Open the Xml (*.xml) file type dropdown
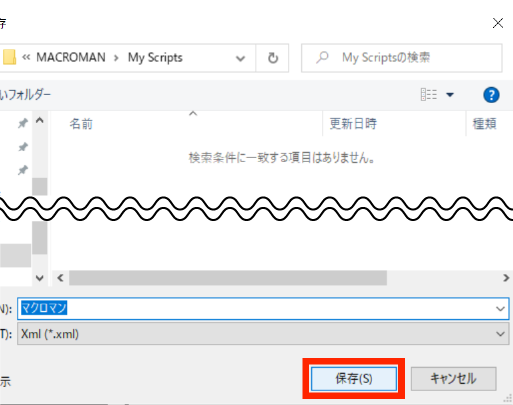The height and width of the screenshot is (405, 513). pyautogui.click(x=263, y=334)
